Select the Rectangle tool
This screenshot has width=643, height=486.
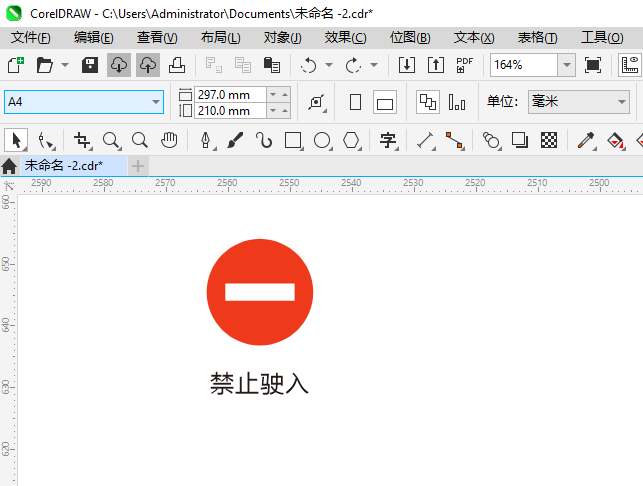tap(293, 140)
